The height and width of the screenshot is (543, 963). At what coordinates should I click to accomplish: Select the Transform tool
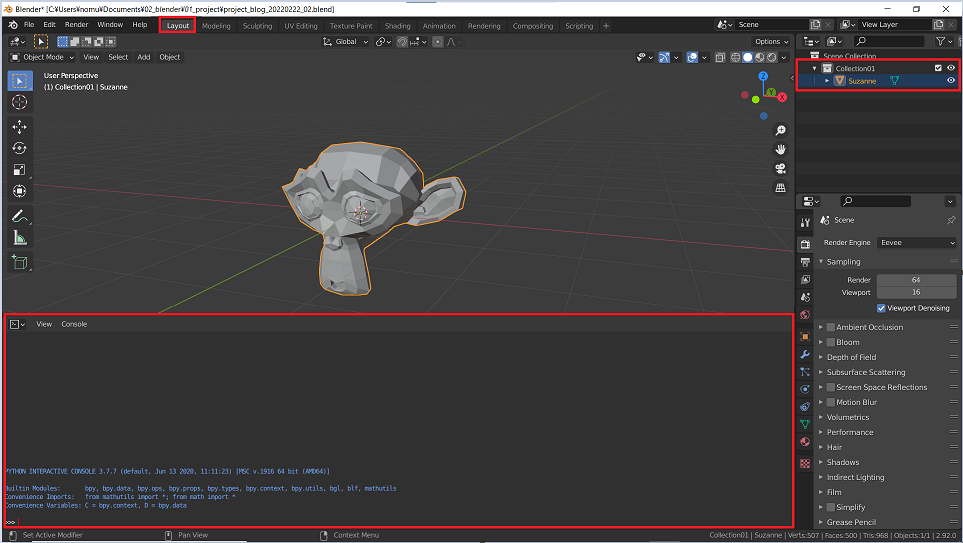20,192
